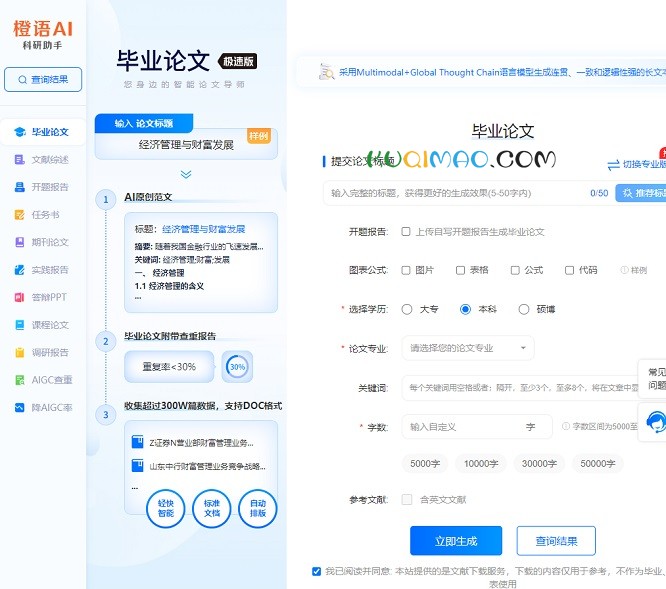The width and height of the screenshot is (666, 589).
Task: Click the customer service headset icon
Action: coord(655,422)
